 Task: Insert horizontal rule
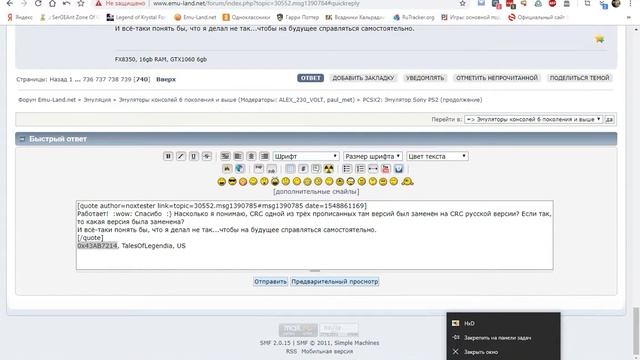(373, 169)
